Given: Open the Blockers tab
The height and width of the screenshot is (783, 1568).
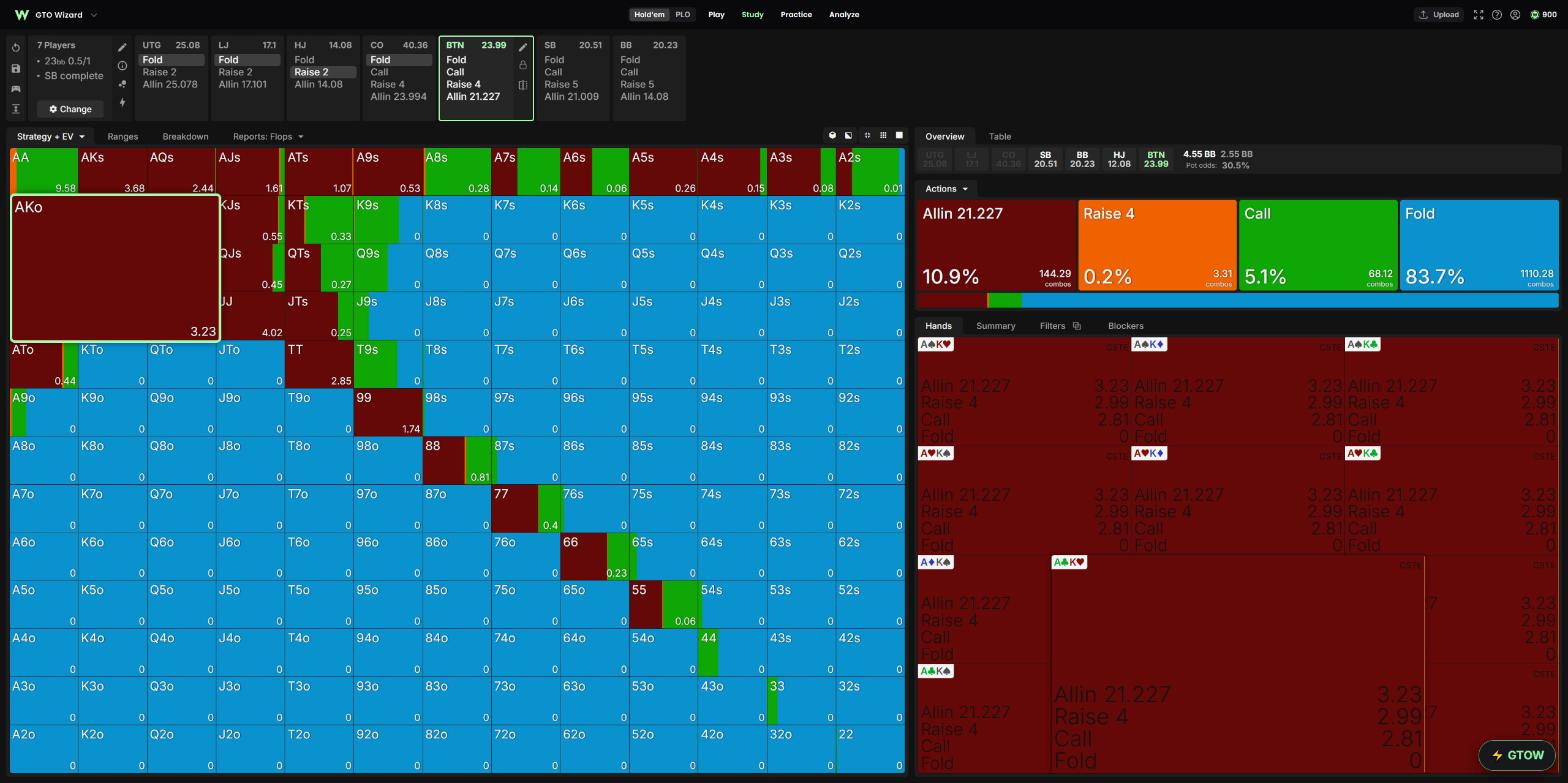Looking at the screenshot, I should pos(1125,326).
